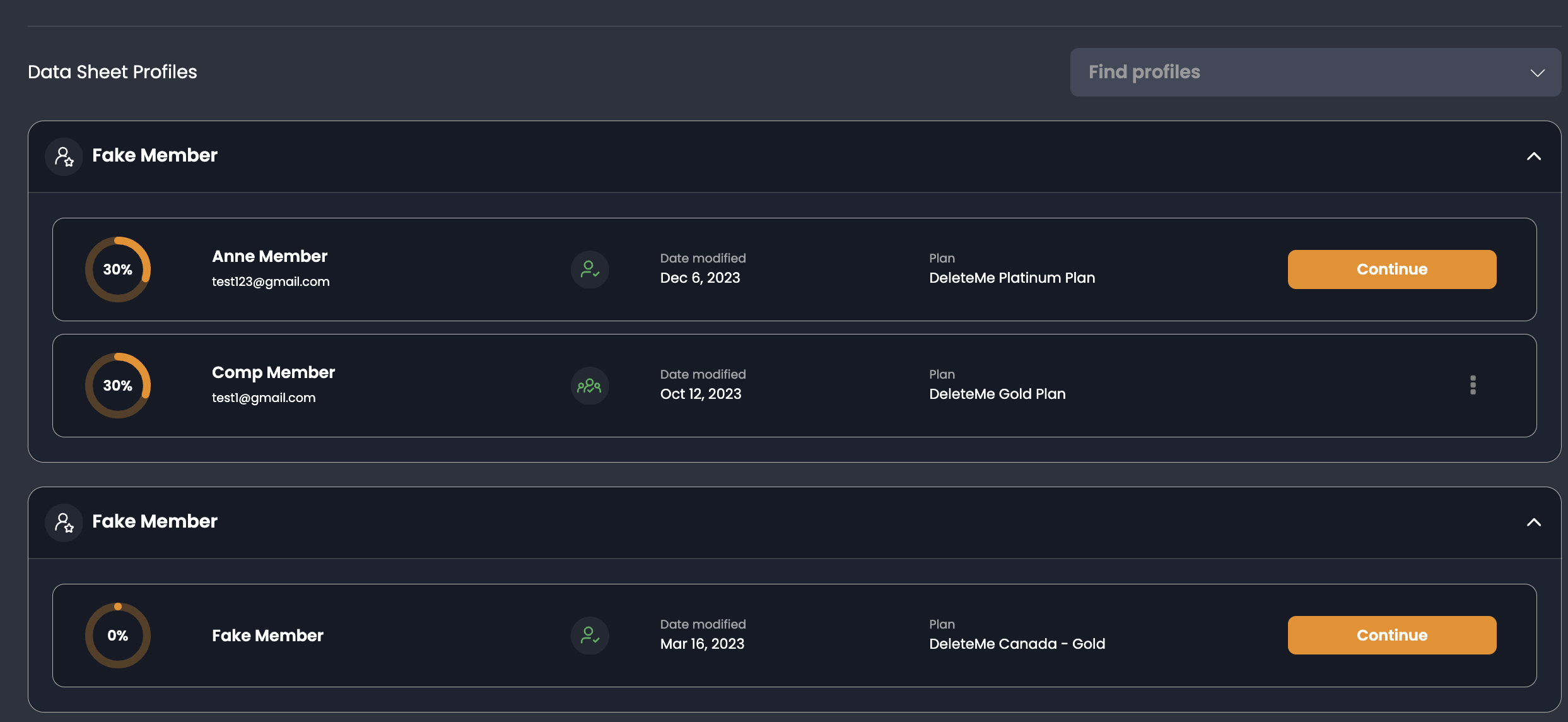
Task: Click user-star icon in first Fake Member header
Action: coord(64,157)
